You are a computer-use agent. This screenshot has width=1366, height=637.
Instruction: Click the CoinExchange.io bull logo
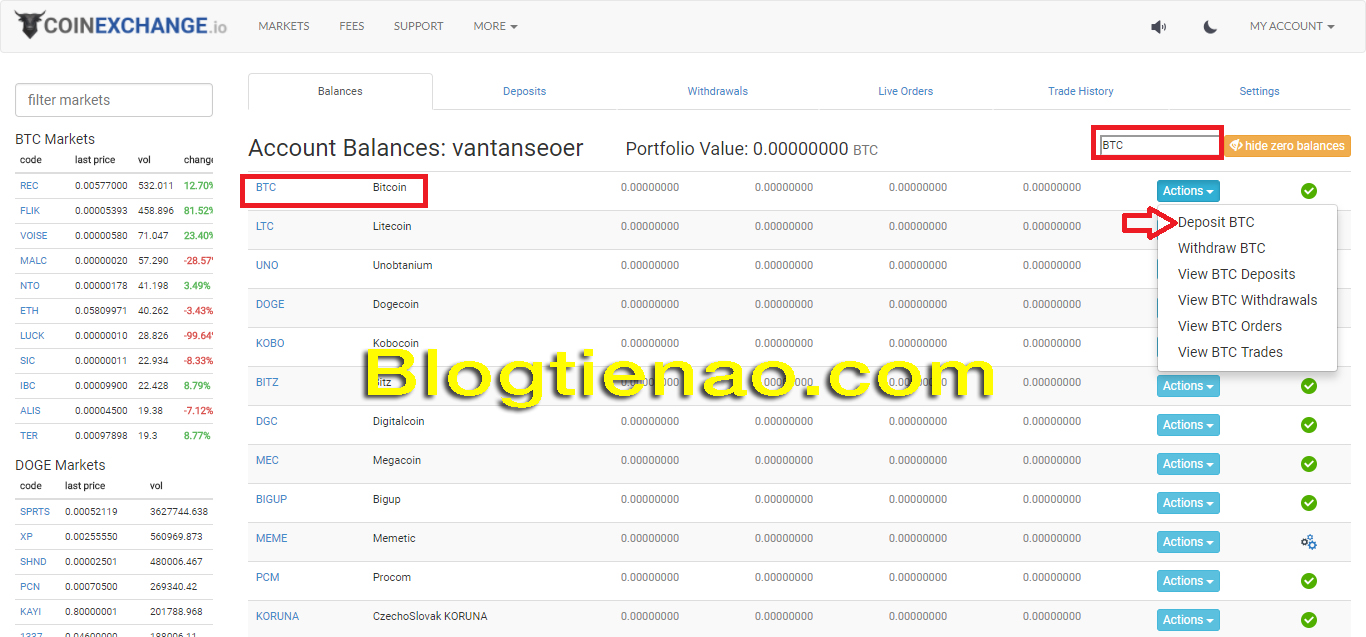[122, 25]
